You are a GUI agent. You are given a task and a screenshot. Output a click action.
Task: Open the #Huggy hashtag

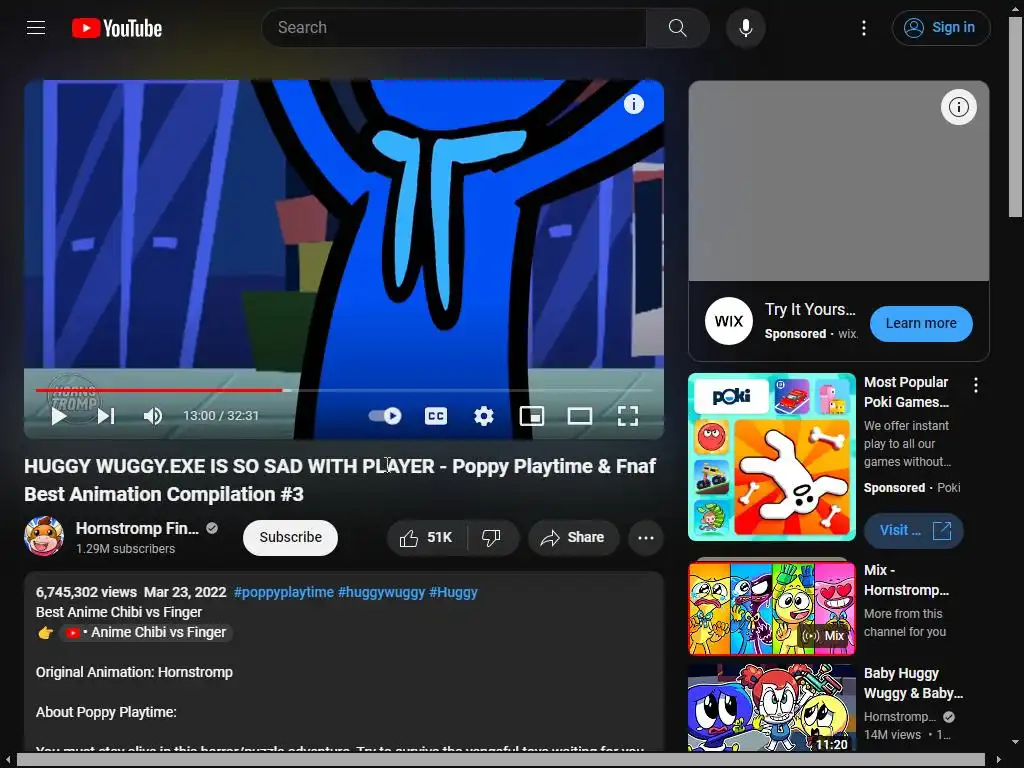click(453, 592)
